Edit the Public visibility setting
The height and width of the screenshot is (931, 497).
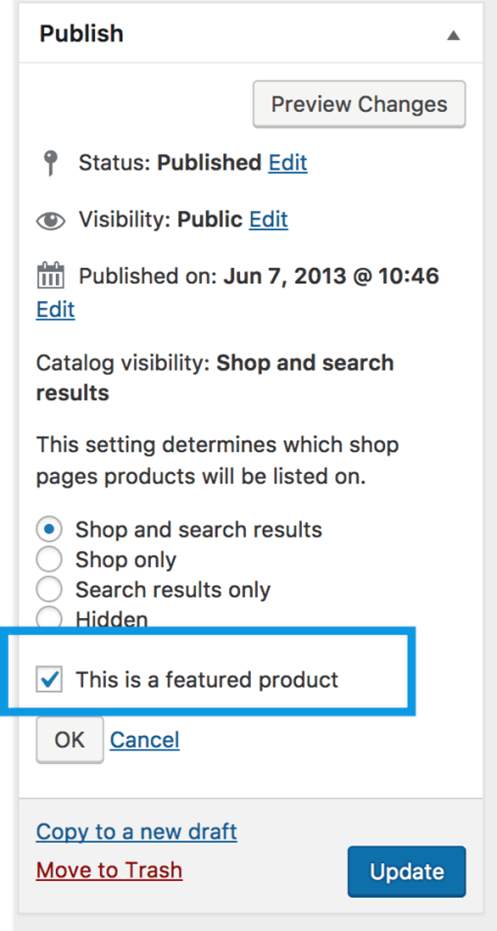(x=268, y=220)
